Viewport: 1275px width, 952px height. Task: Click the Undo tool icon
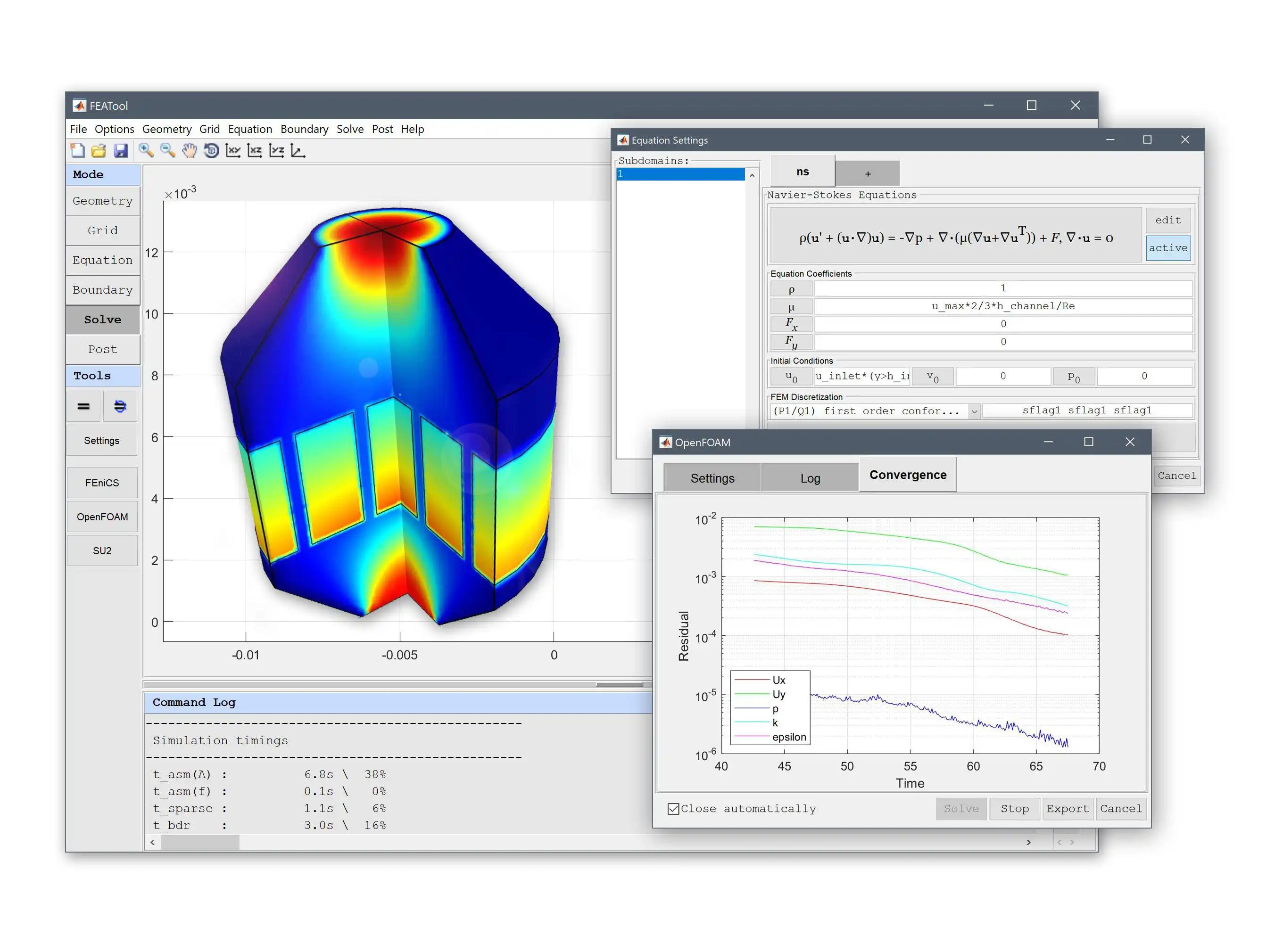pyautogui.click(x=211, y=152)
